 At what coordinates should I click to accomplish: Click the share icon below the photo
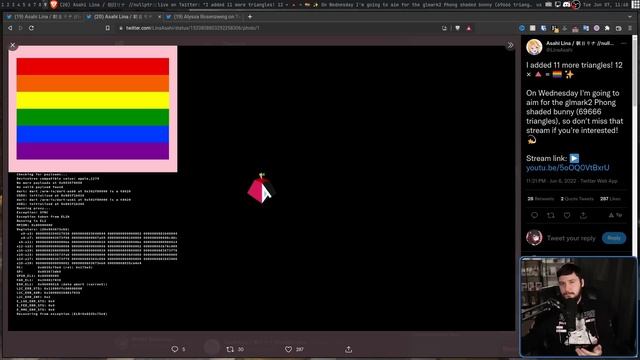point(348,349)
